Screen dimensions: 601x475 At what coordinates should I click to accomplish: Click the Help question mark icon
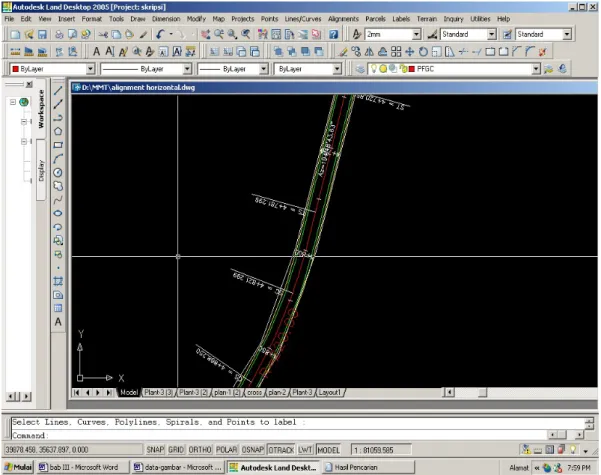click(x=334, y=35)
